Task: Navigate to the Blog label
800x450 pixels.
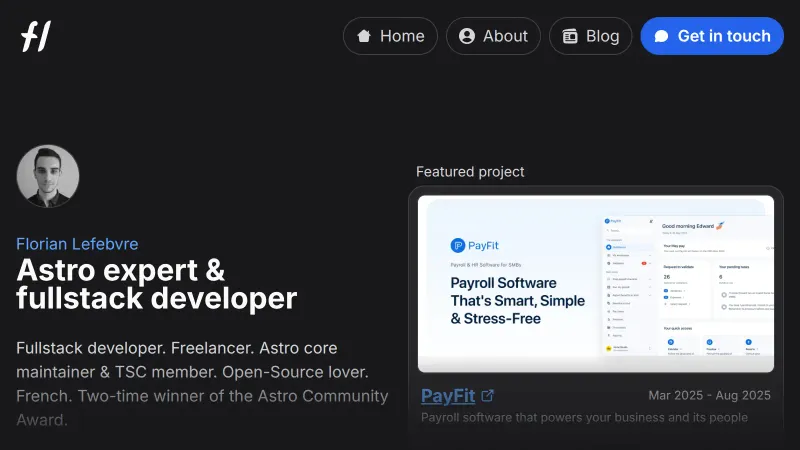Action: click(x=602, y=36)
